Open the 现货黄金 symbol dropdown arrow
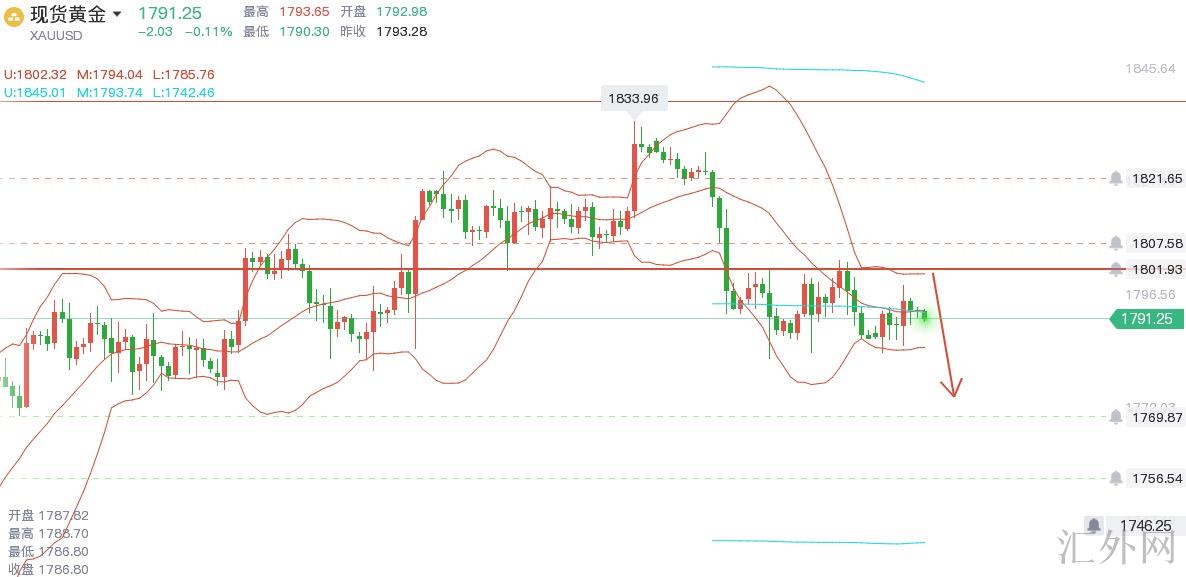 116,14
